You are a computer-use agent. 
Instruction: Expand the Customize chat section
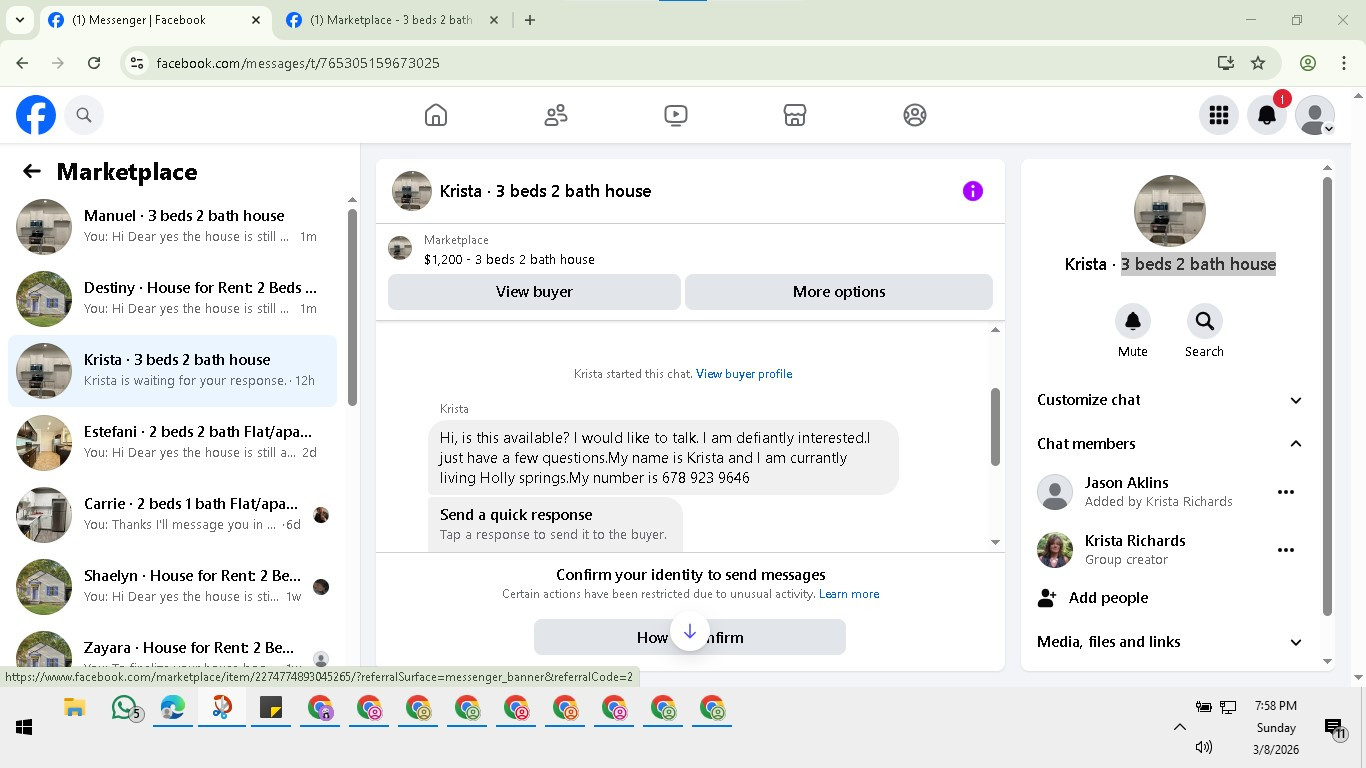tap(1170, 400)
